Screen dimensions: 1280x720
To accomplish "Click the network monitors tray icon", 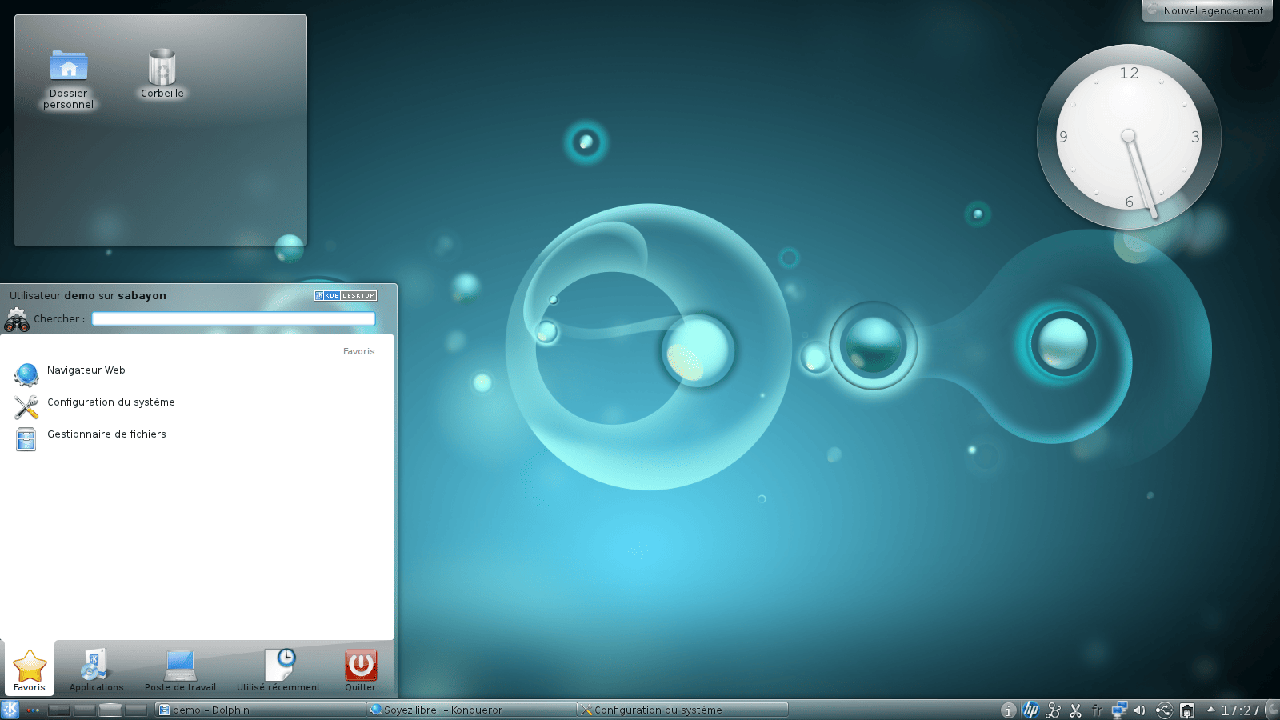I will click(x=1120, y=710).
